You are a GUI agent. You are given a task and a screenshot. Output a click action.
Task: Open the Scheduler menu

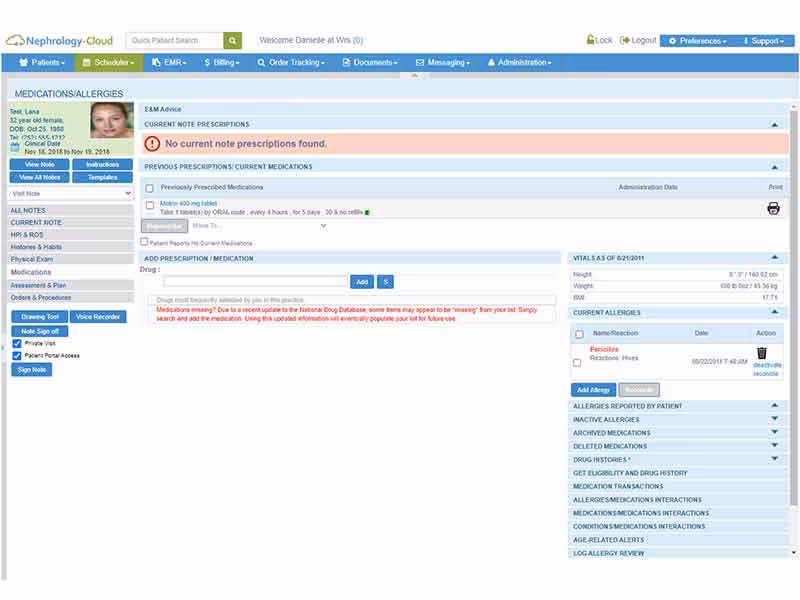click(x=108, y=62)
